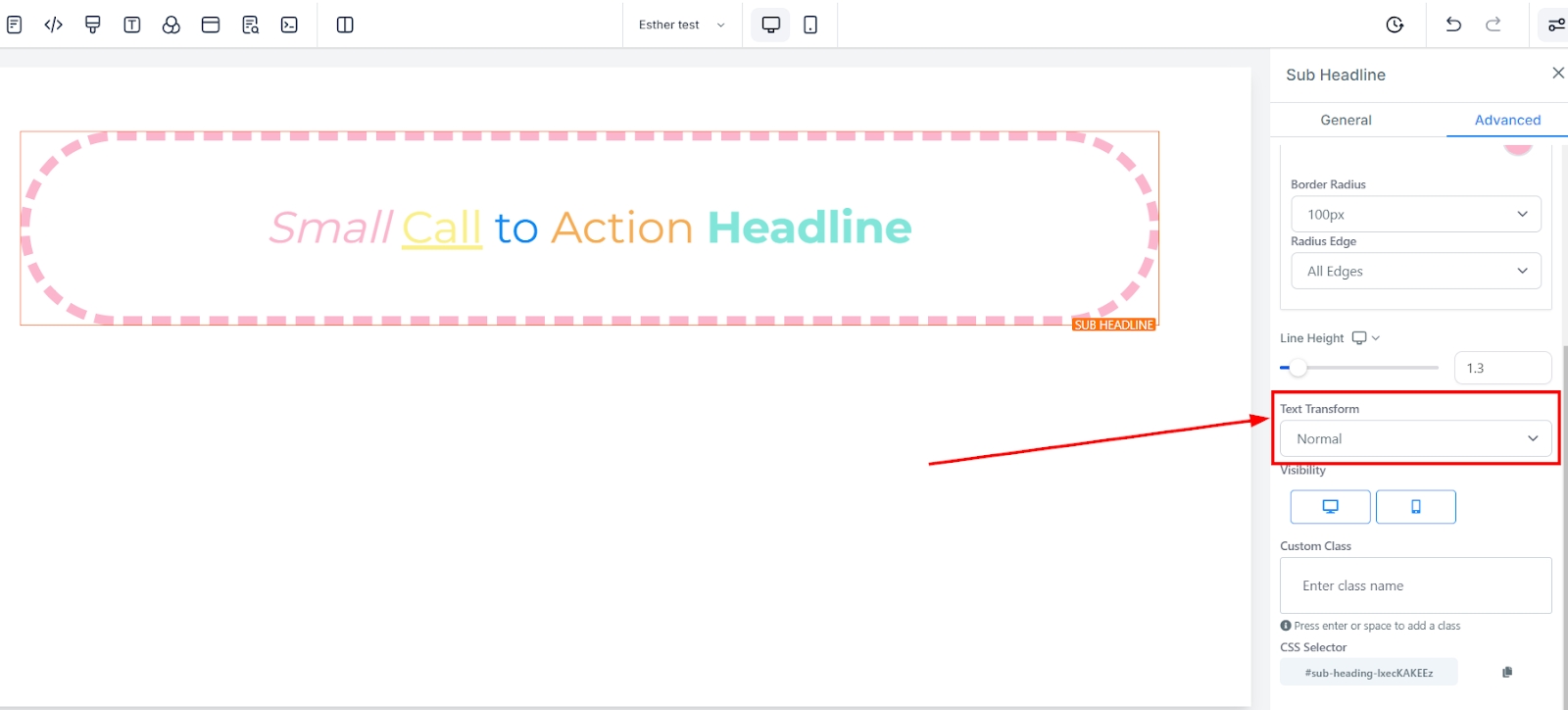Click the paint roller styles icon

[x=93, y=25]
